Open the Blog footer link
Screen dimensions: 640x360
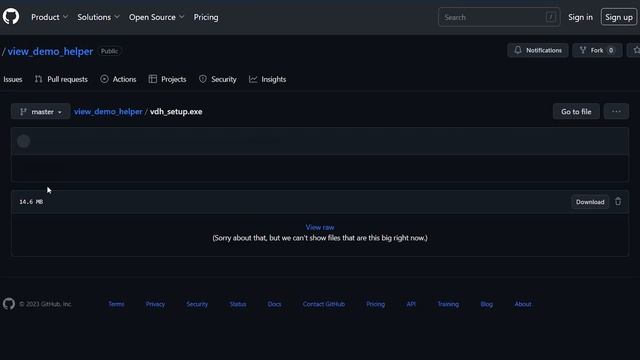[x=487, y=304]
